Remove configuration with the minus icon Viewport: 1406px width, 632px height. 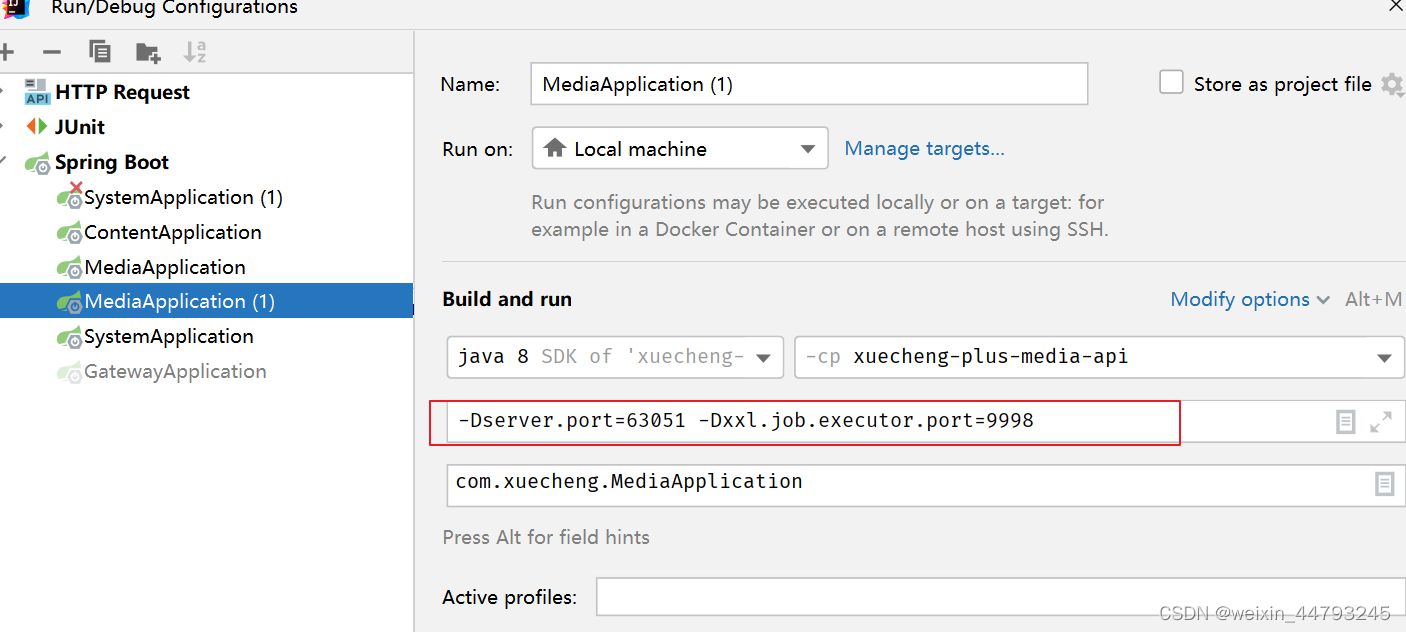coord(52,52)
